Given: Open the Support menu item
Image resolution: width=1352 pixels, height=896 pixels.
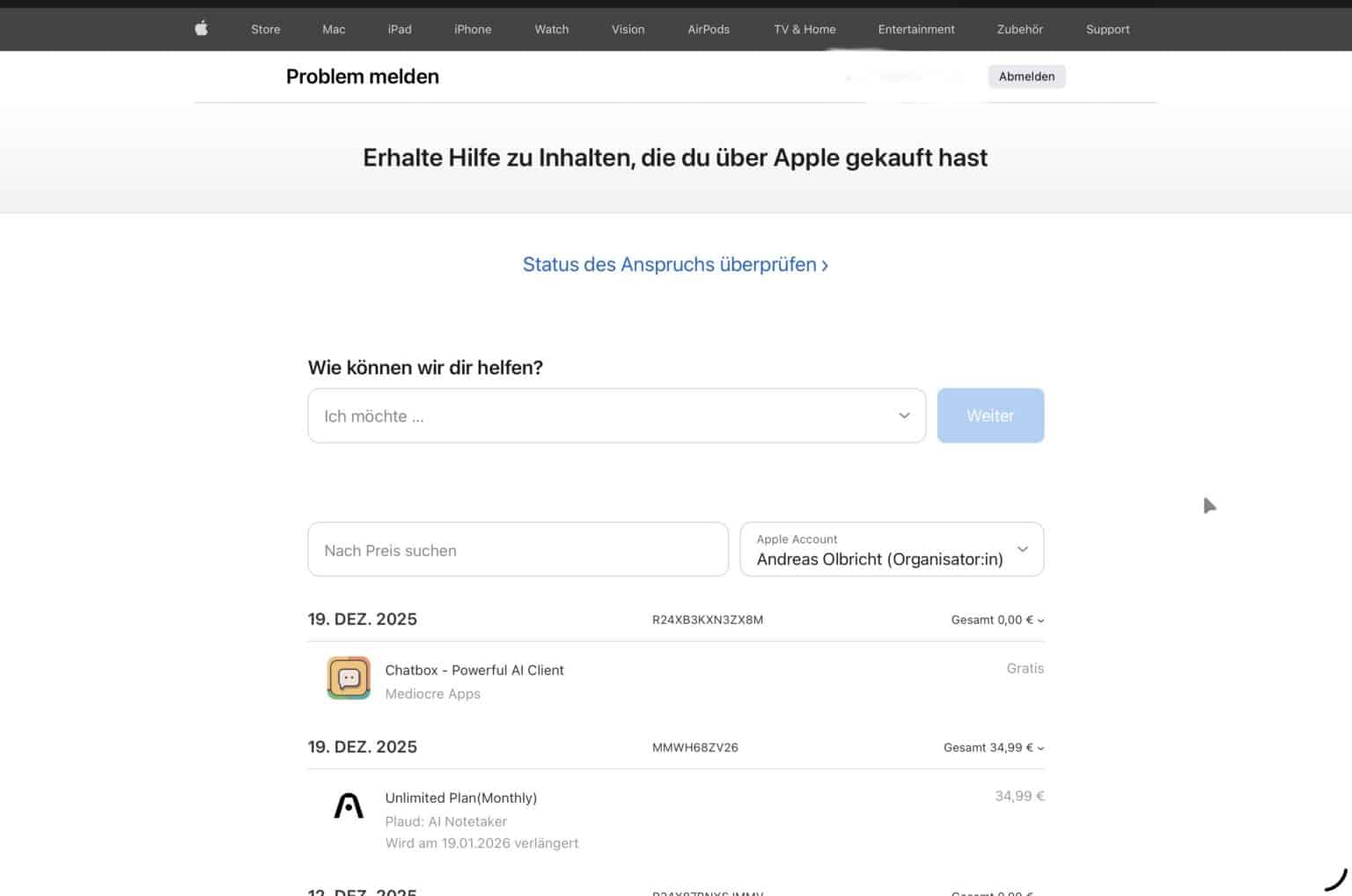Looking at the screenshot, I should tap(1107, 29).
